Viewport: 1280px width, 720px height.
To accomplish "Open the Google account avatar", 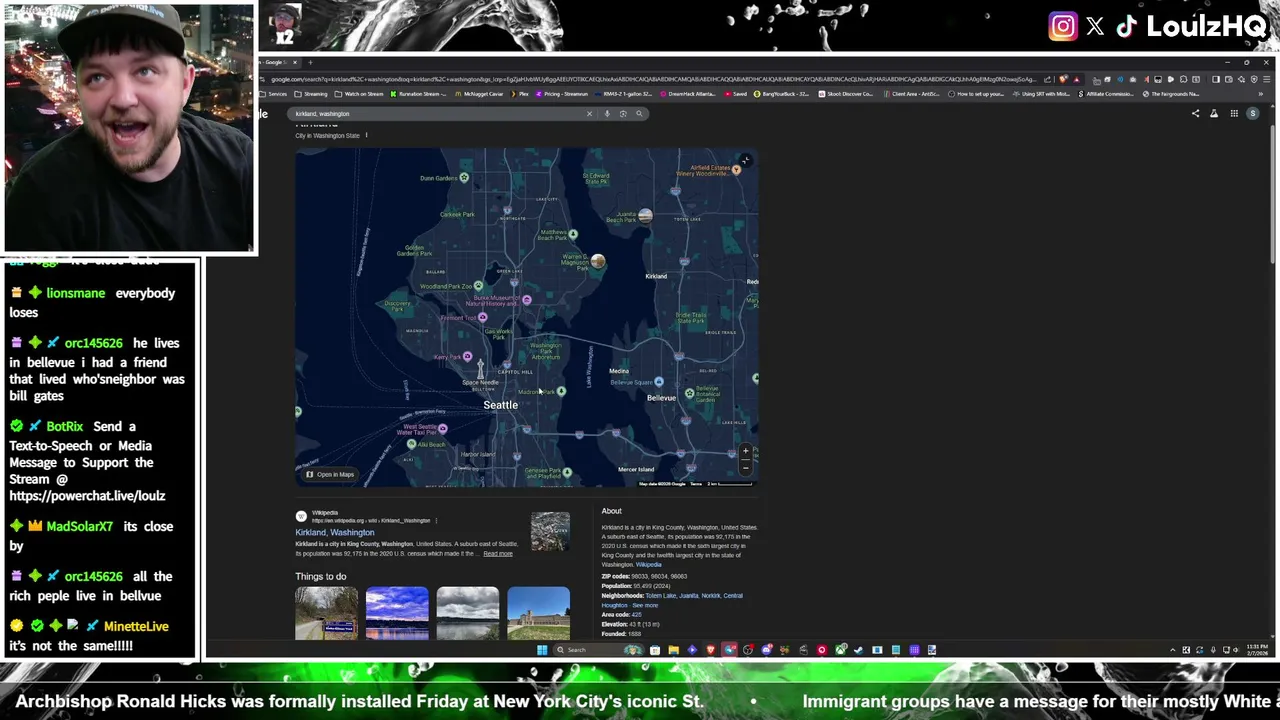I will pyautogui.click(x=1253, y=113).
